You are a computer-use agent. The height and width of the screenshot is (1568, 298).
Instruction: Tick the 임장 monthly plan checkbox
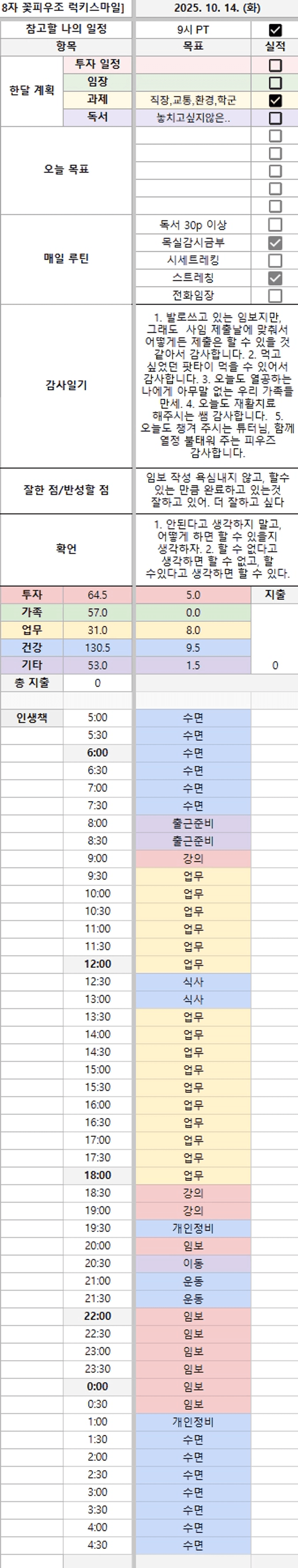click(275, 83)
